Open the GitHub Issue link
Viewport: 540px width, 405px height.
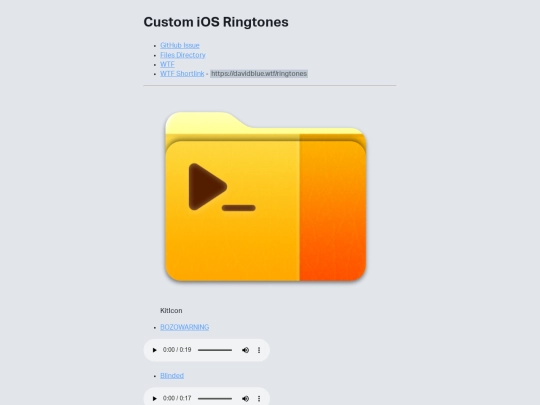click(x=180, y=45)
